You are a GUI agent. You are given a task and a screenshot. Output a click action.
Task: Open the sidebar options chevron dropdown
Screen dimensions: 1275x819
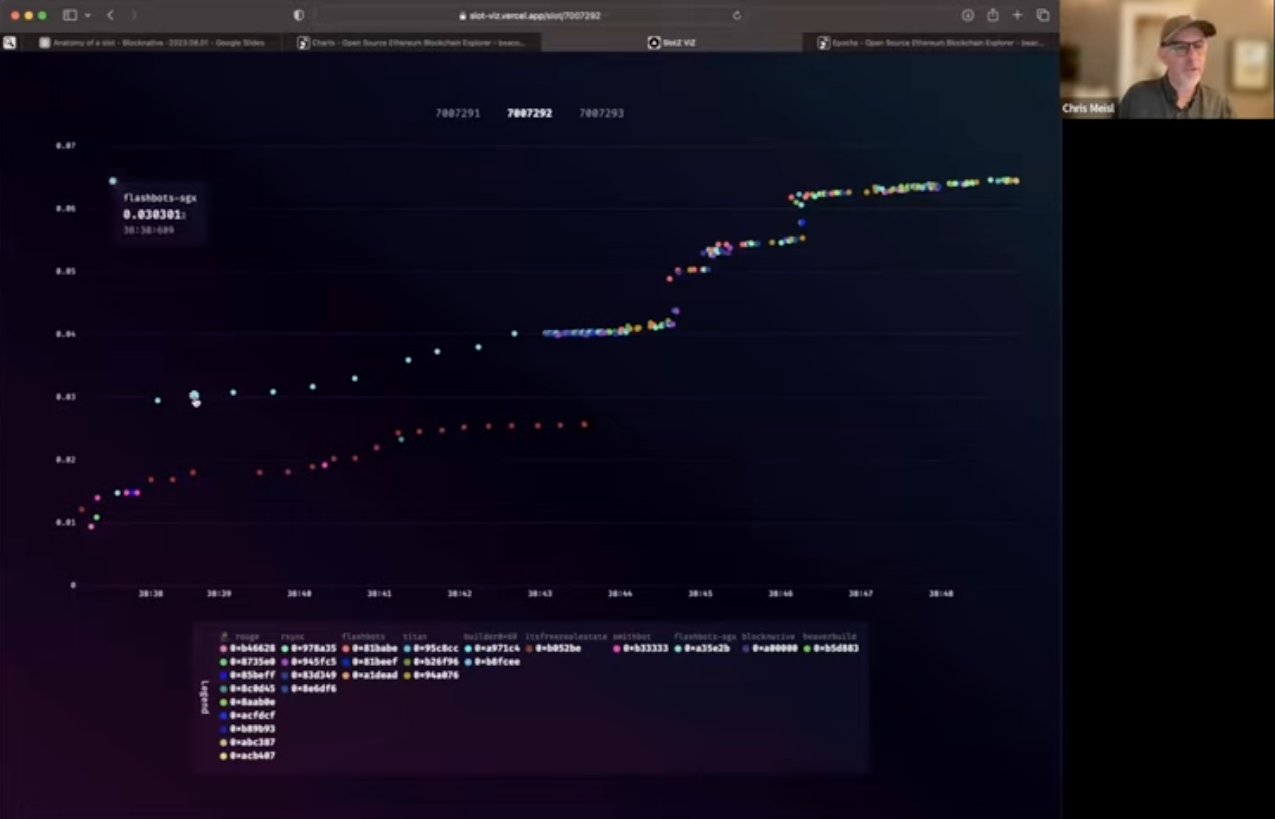[x=88, y=15]
